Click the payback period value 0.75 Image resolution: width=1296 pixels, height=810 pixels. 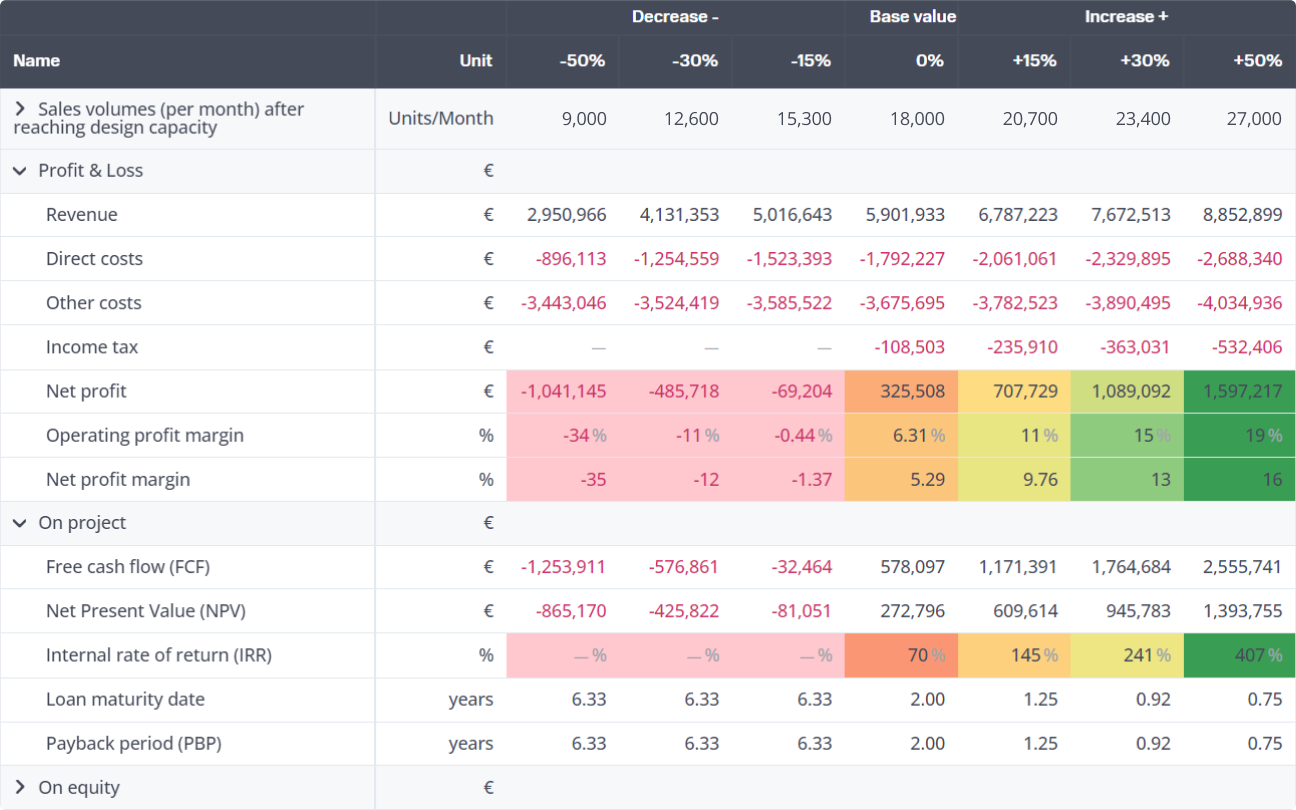coord(1265,743)
